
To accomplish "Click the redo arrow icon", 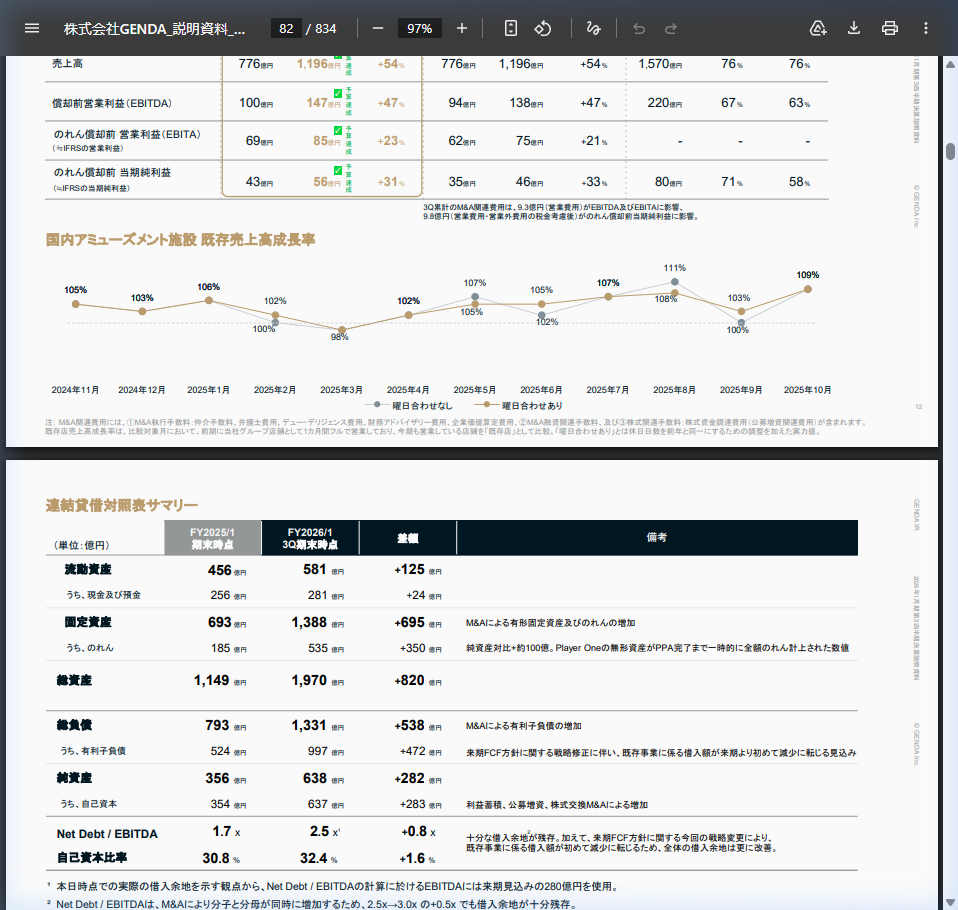I will pos(671,28).
